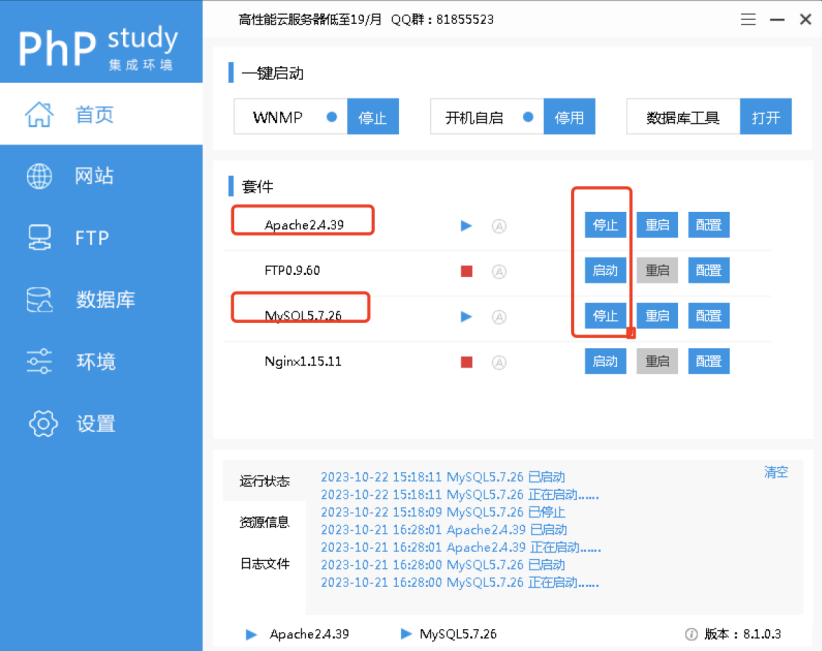Click Apache2.4.39 label in status bar

pos(309,634)
